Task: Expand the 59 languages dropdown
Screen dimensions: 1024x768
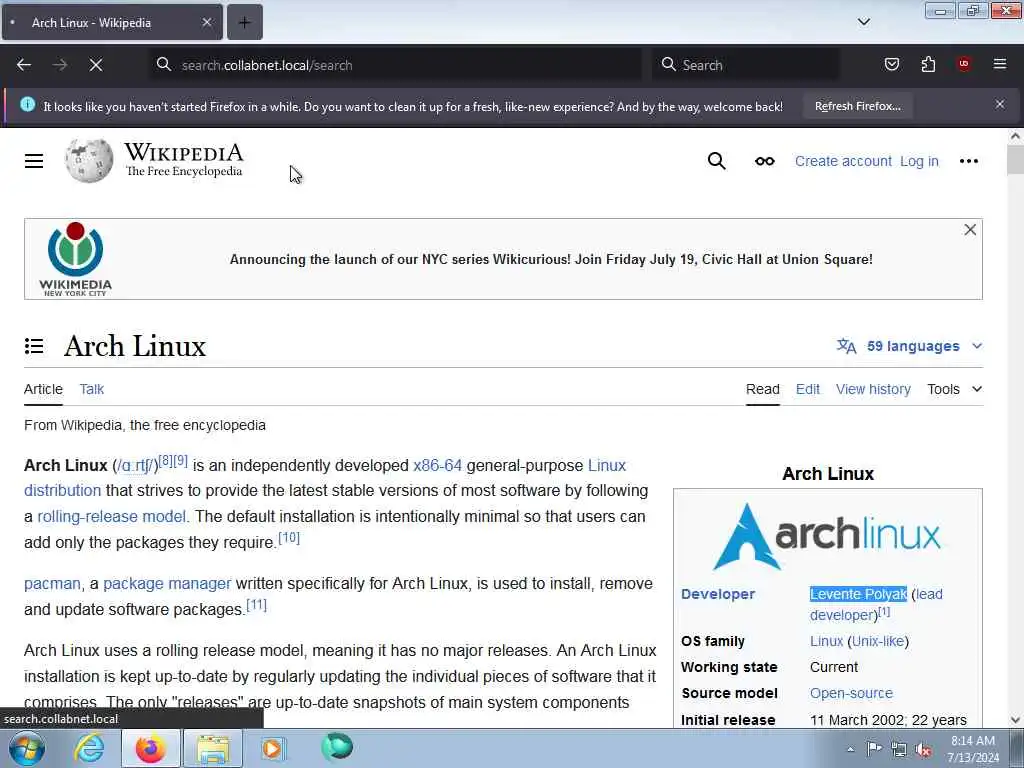Action: pyautogui.click(x=910, y=346)
